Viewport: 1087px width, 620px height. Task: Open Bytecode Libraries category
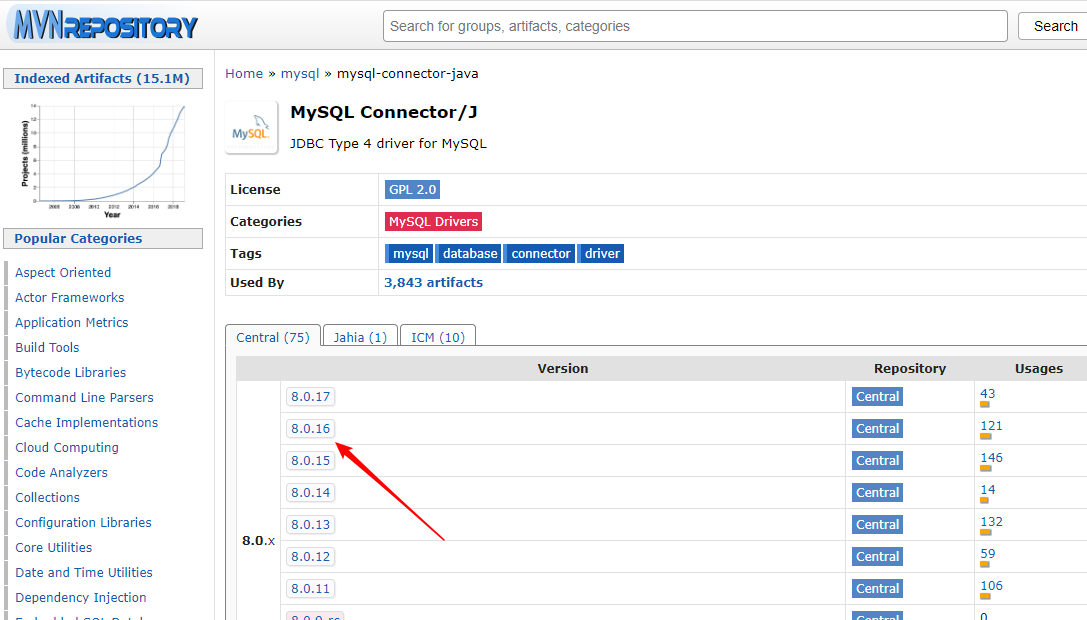tap(71, 372)
